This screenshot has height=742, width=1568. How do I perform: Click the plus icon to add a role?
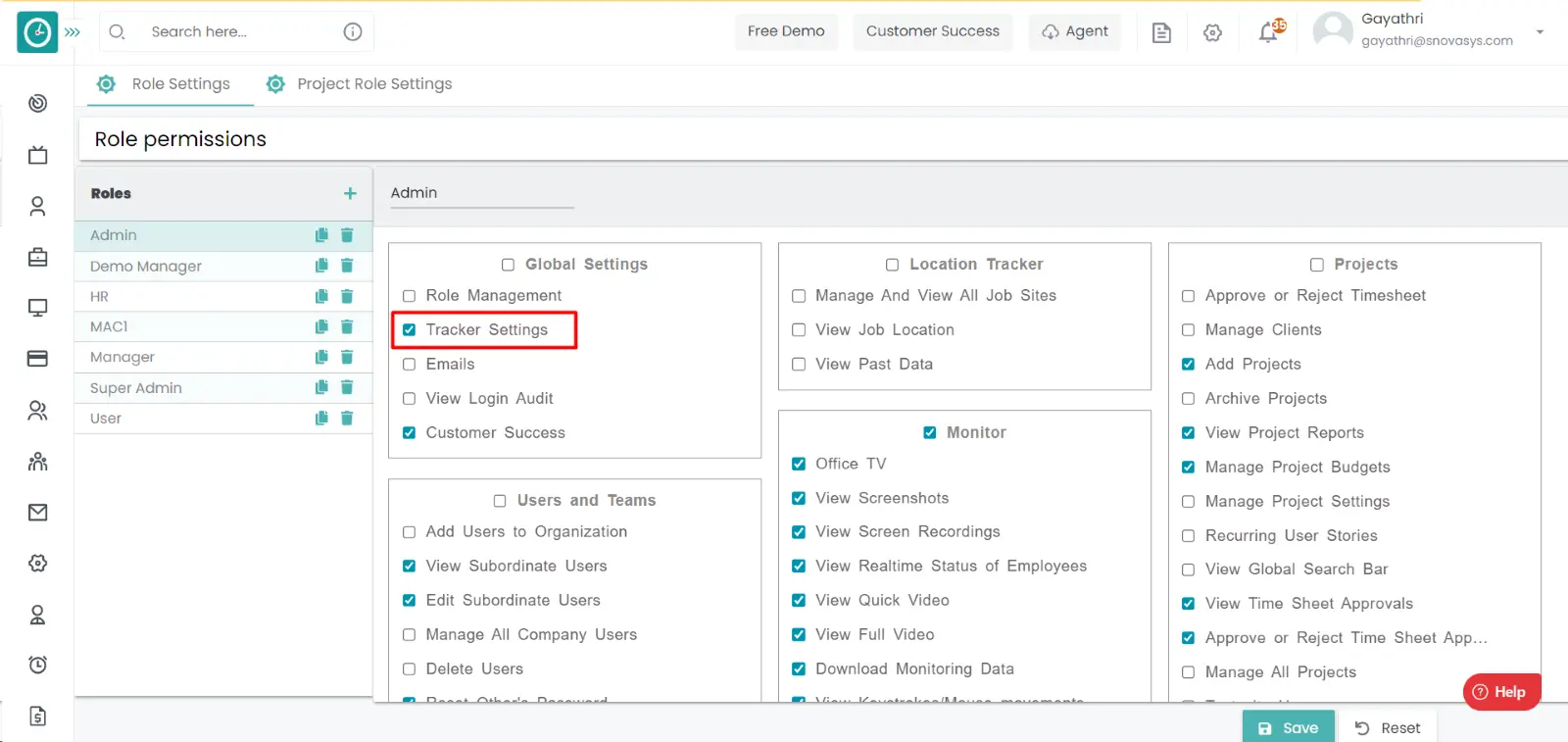click(350, 193)
